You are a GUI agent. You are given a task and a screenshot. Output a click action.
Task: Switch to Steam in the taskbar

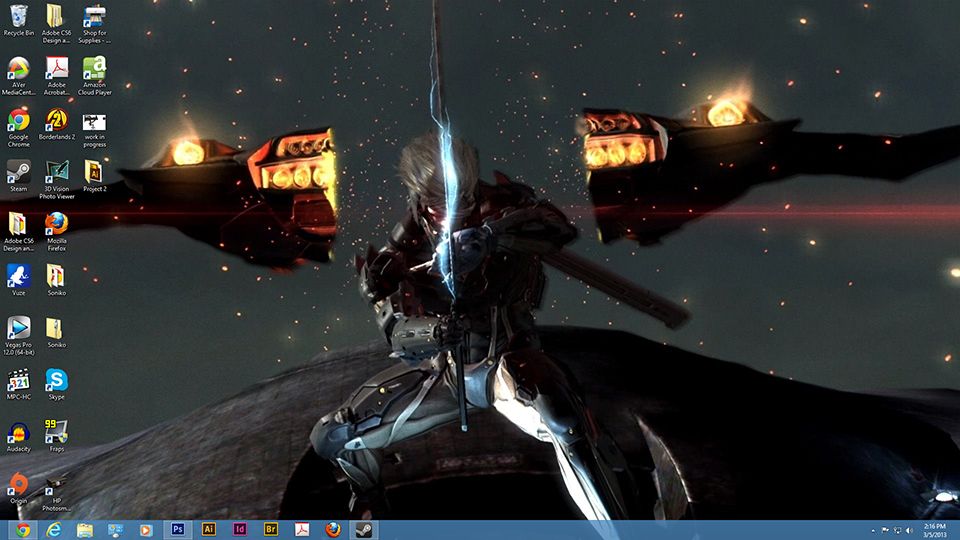tap(364, 530)
